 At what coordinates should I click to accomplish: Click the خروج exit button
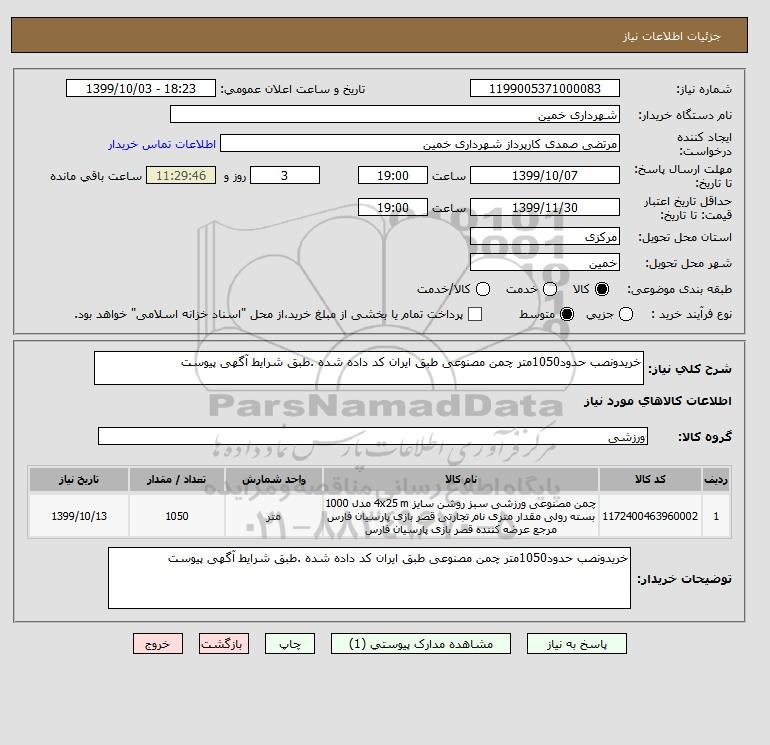point(158,644)
